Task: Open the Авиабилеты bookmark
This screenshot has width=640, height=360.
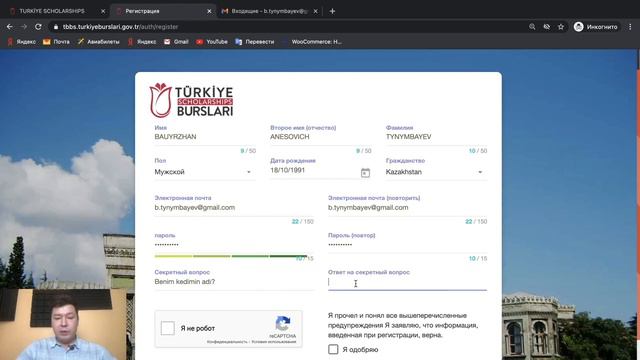Action: (x=98, y=42)
